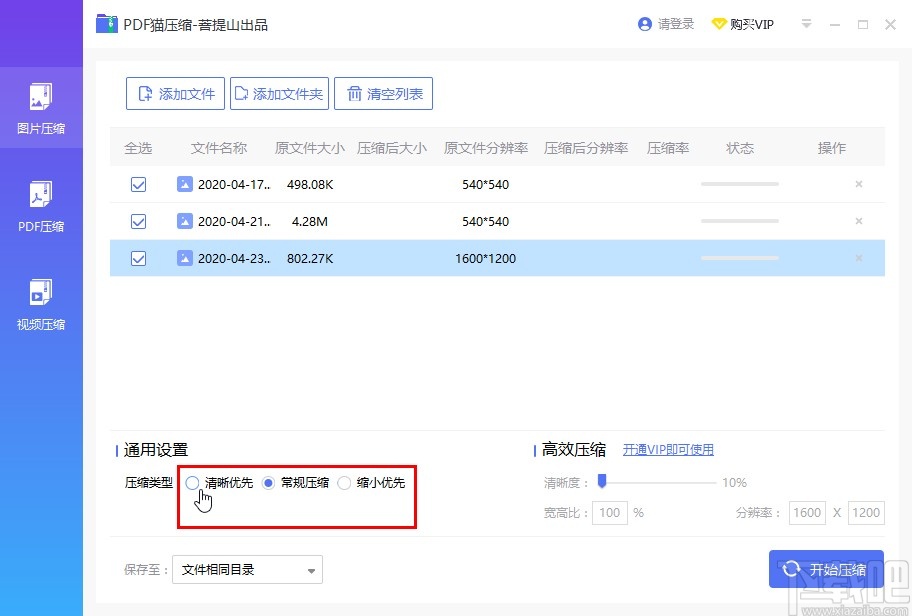Viewport: 912px width, 616px height.
Task: Select the 清晰优先 radio option
Action: [x=193, y=483]
